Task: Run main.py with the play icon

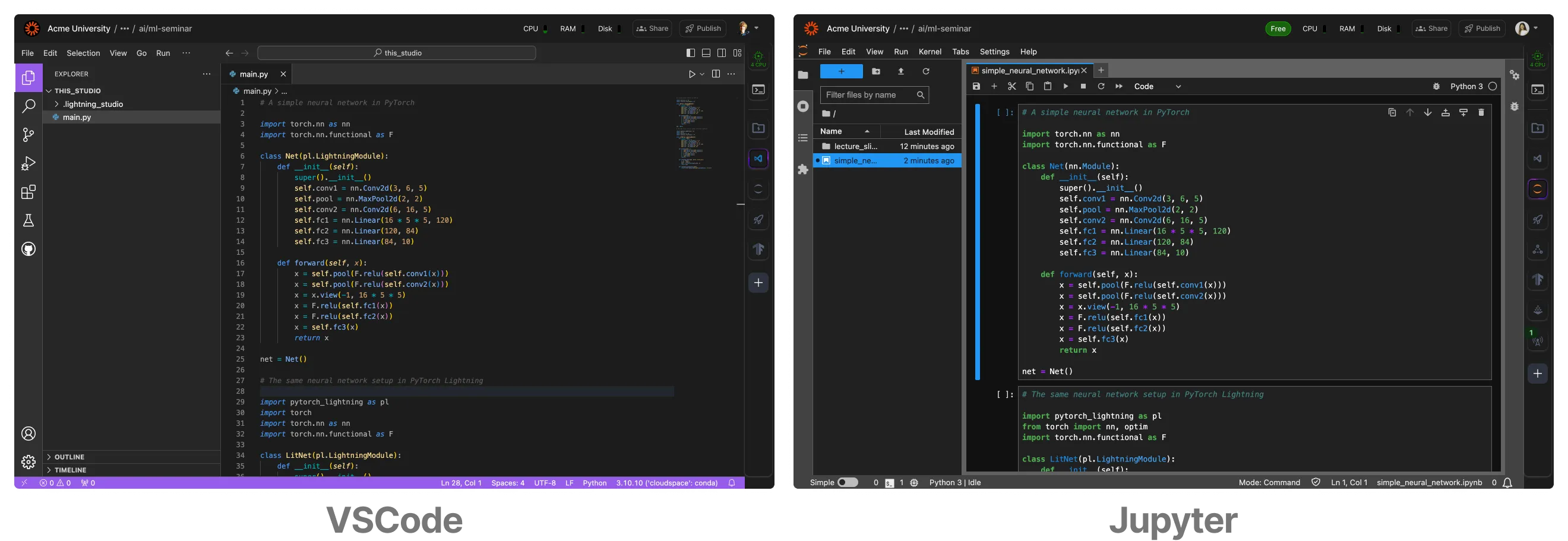Action: (692, 74)
